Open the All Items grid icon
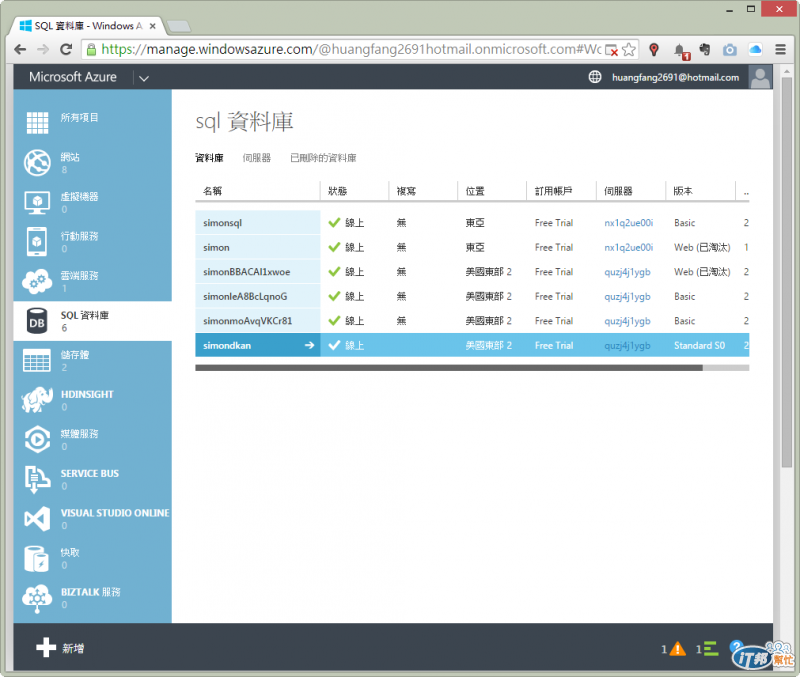Viewport: 800px width, 677px height. pyautogui.click(x=37, y=122)
